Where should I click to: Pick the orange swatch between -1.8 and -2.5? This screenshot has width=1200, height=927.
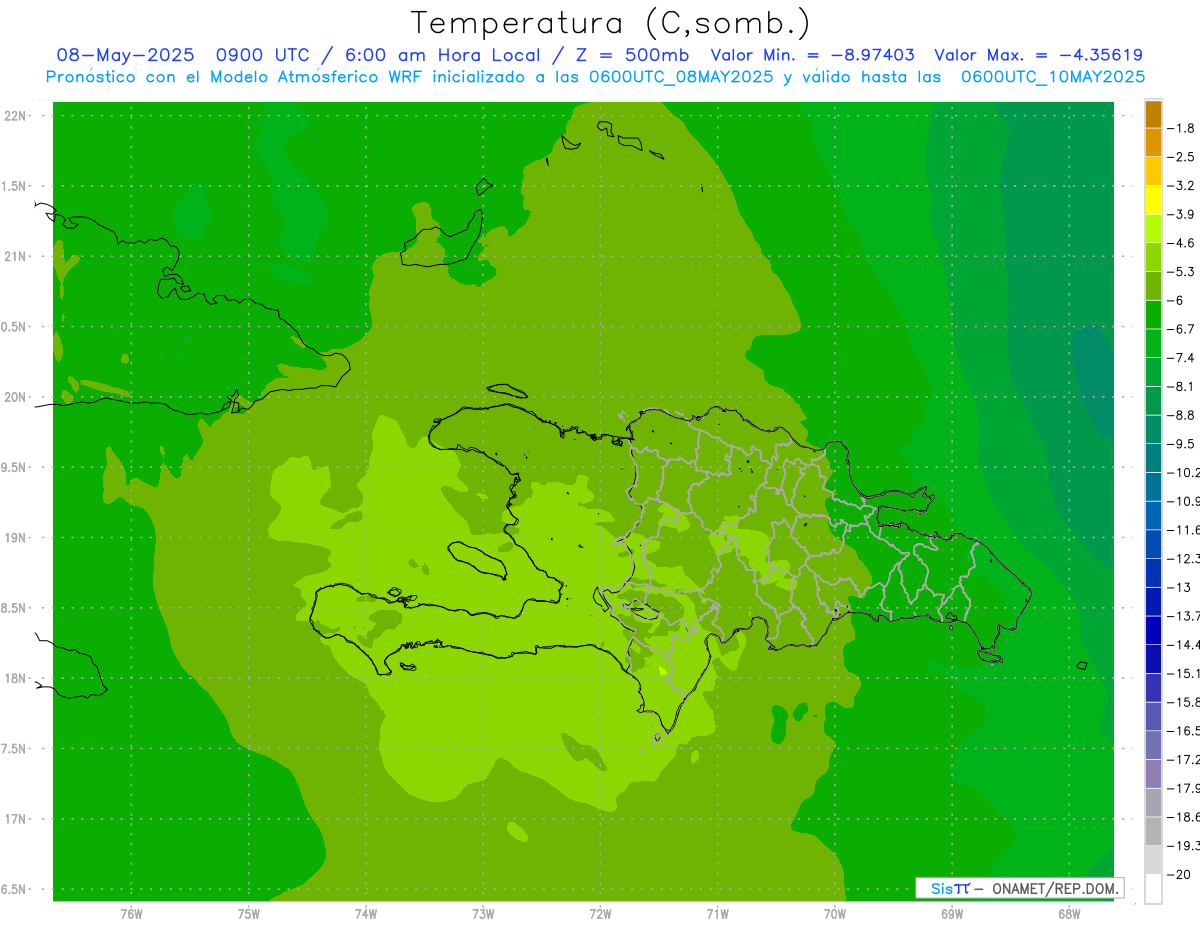click(1153, 143)
